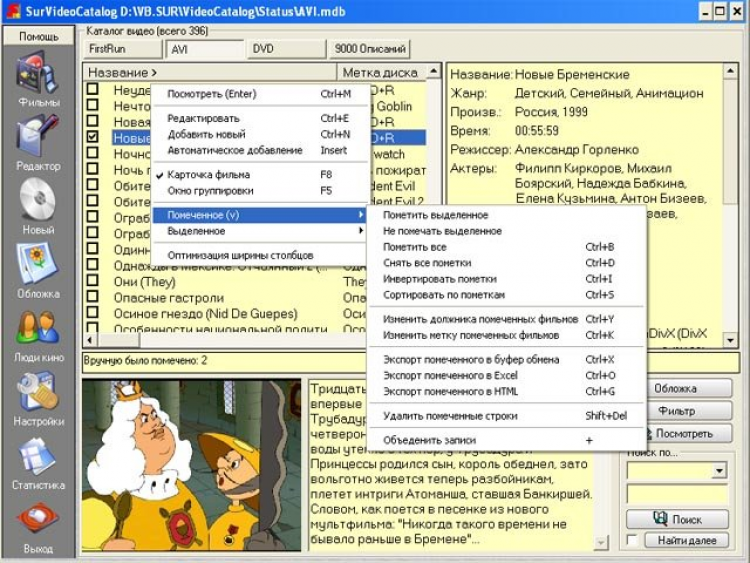Image resolution: width=750 pixels, height=563 pixels.
Task: Toggle checkbox for Опасные гастроли row
Action: click(93, 297)
